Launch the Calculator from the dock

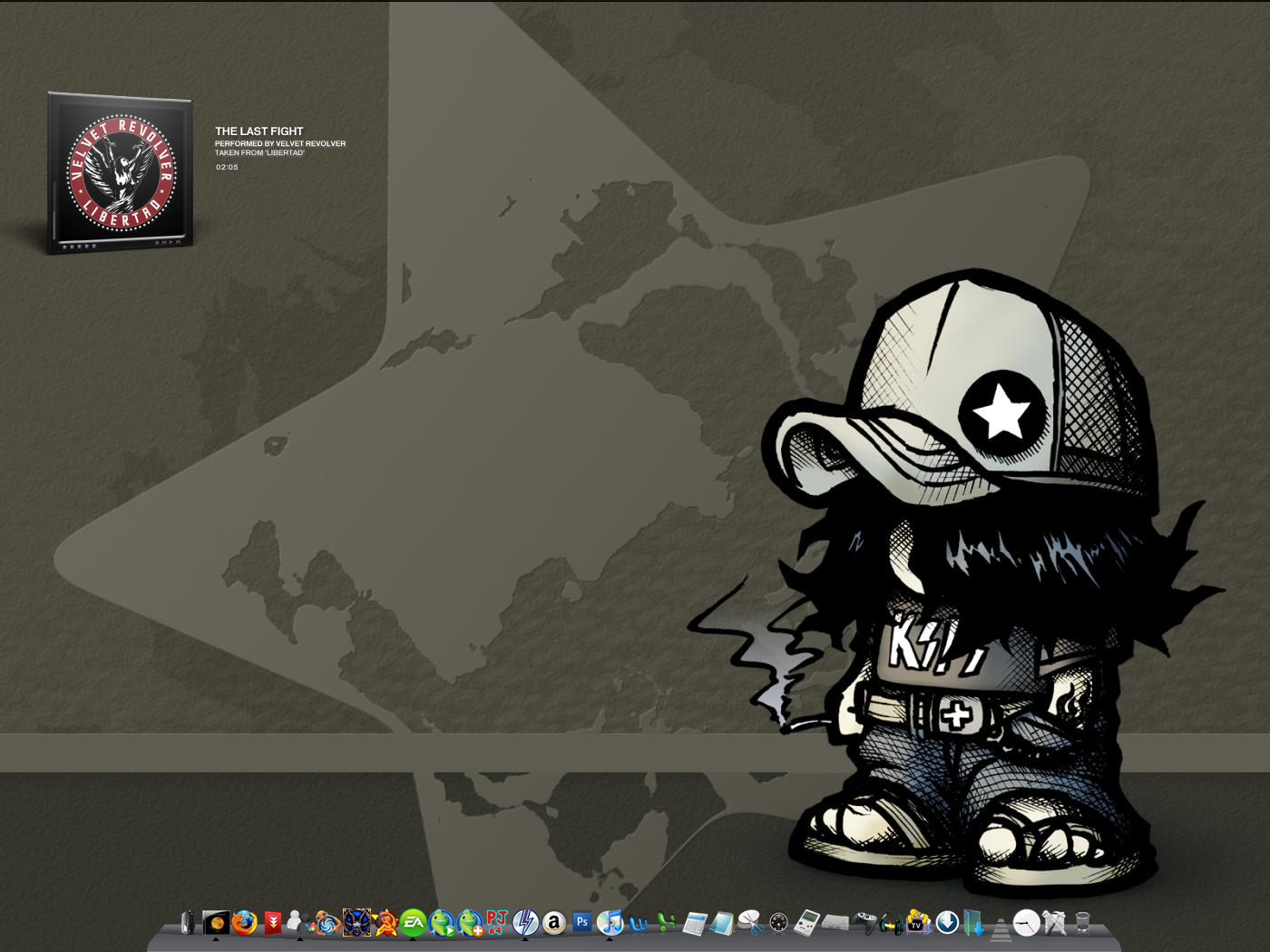click(x=695, y=924)
